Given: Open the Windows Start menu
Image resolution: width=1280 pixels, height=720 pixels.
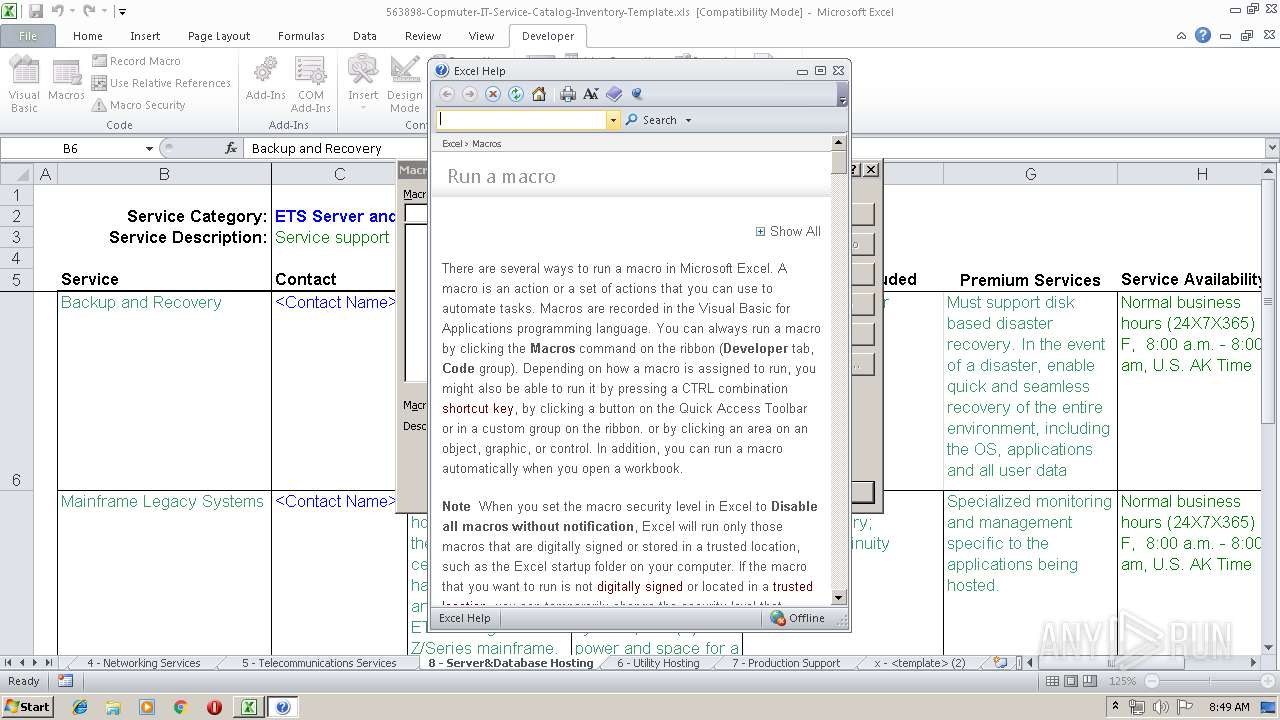Looking at the screenshot, I should pyautogui.click(x=27, y=707).
